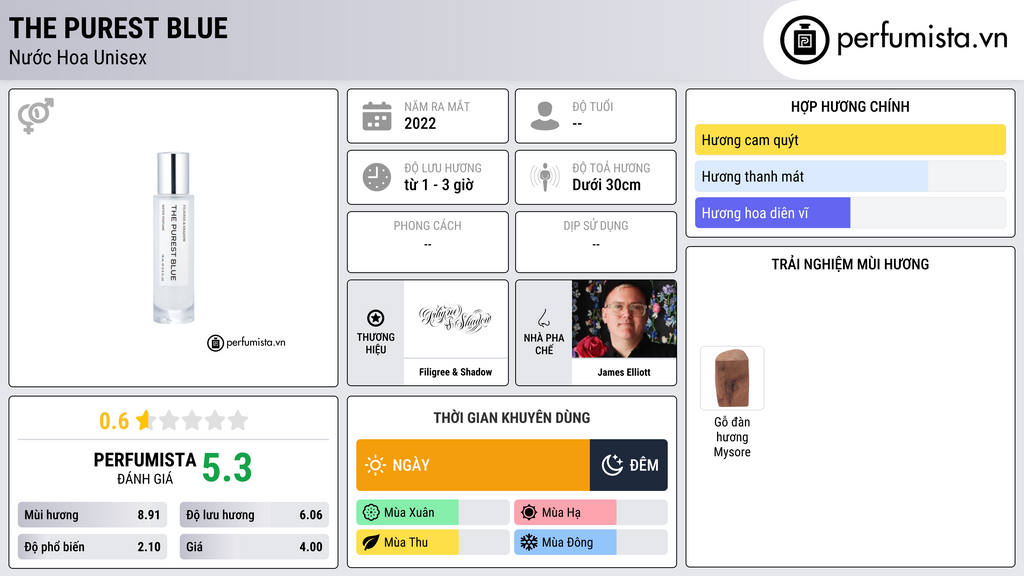Click the moon icon in the Đêm bar

pyautogui.click(x=612, y=465)
